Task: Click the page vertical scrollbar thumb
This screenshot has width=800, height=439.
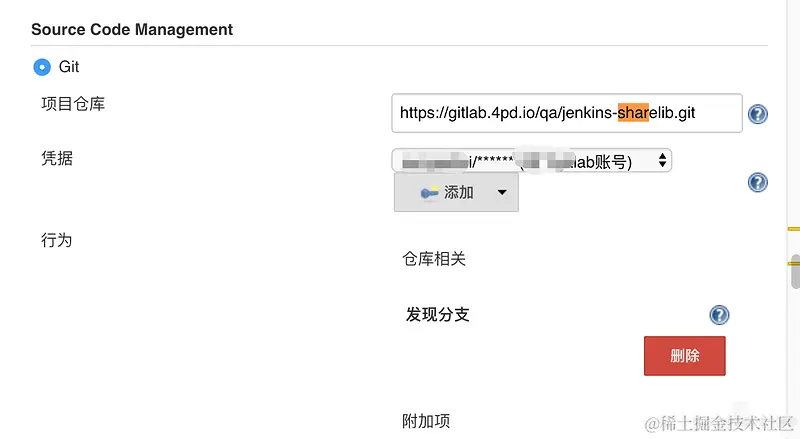Action: point(795,272)
